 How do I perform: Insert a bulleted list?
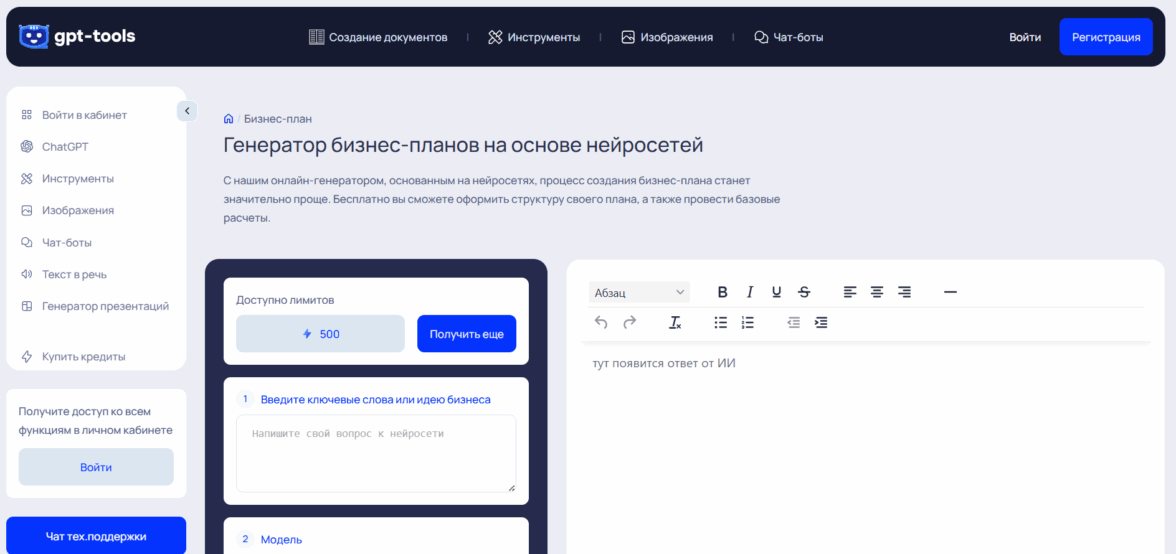(x=721, y=322)
